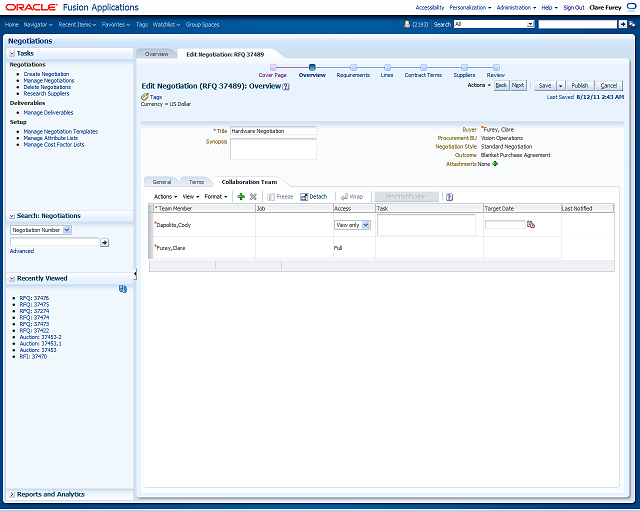This screenshot has width=640, height=512.
Task: Open Recent Items menu
Action: (77, 25)
